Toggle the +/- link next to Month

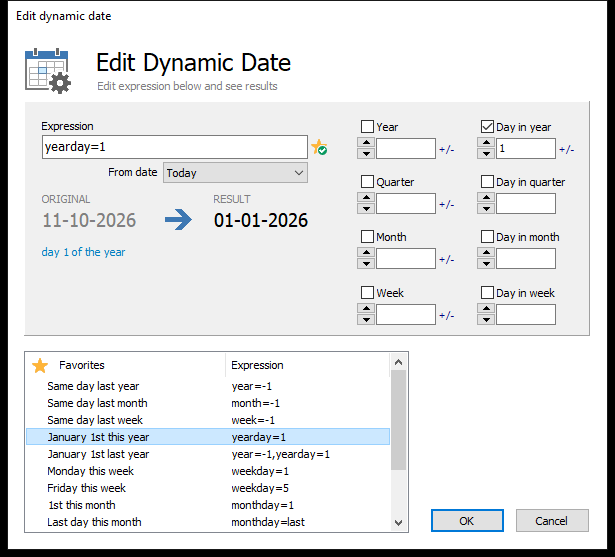coord(446,259)
